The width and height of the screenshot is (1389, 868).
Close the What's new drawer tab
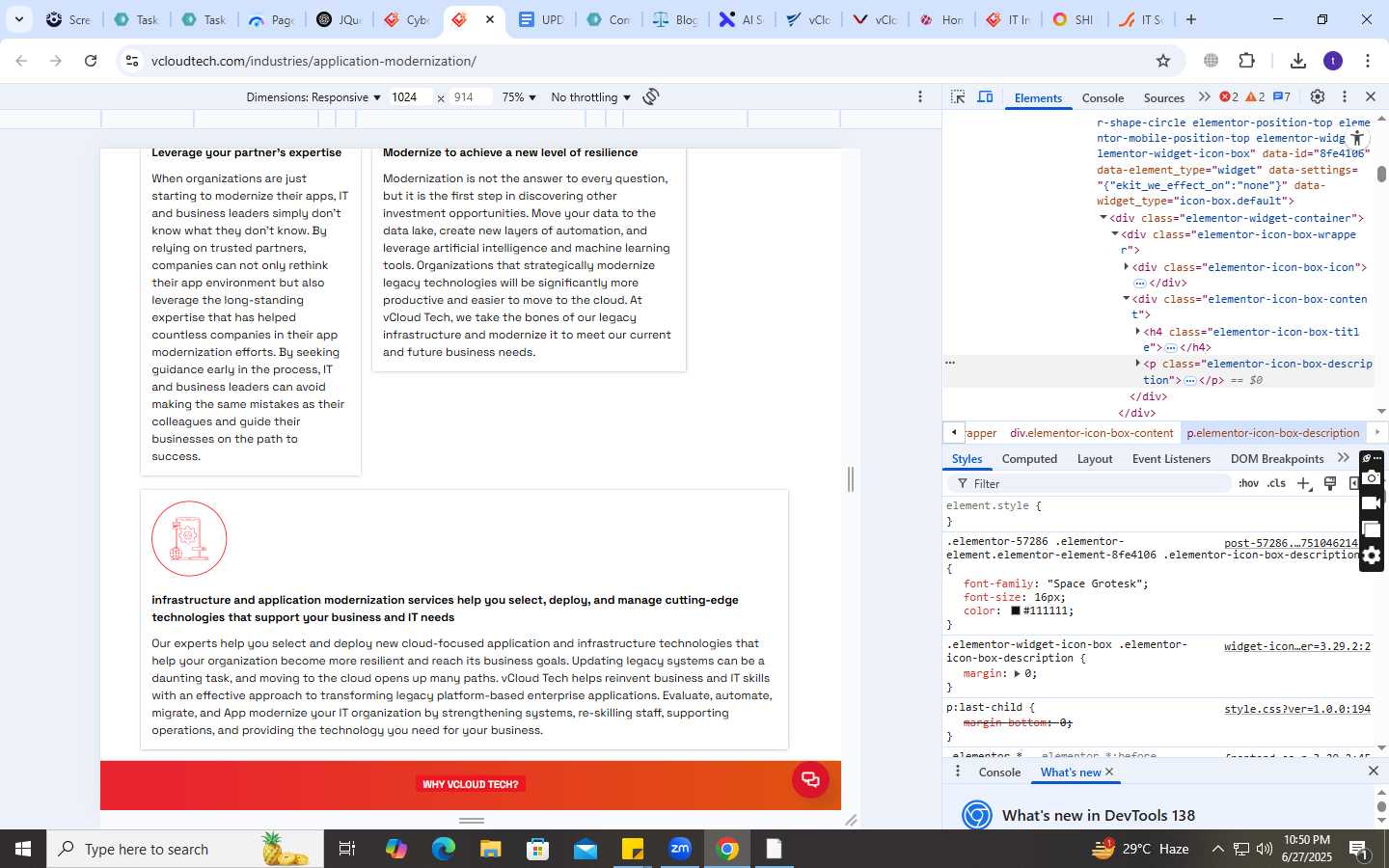coord(1109,772)
